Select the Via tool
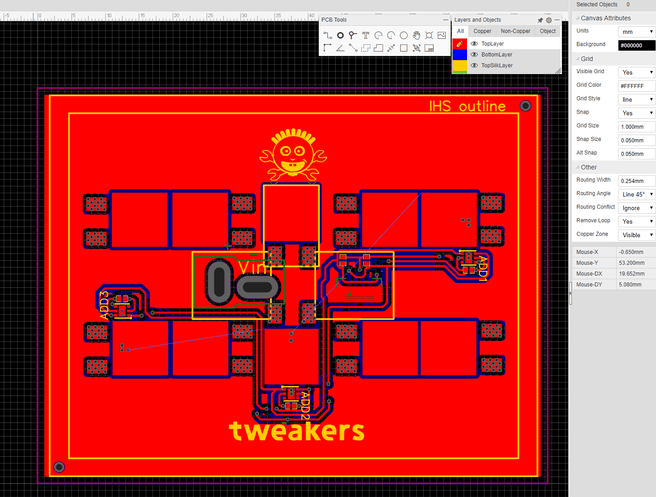The width and height of the screenshot is (656, 497). (x=353, y=36)
